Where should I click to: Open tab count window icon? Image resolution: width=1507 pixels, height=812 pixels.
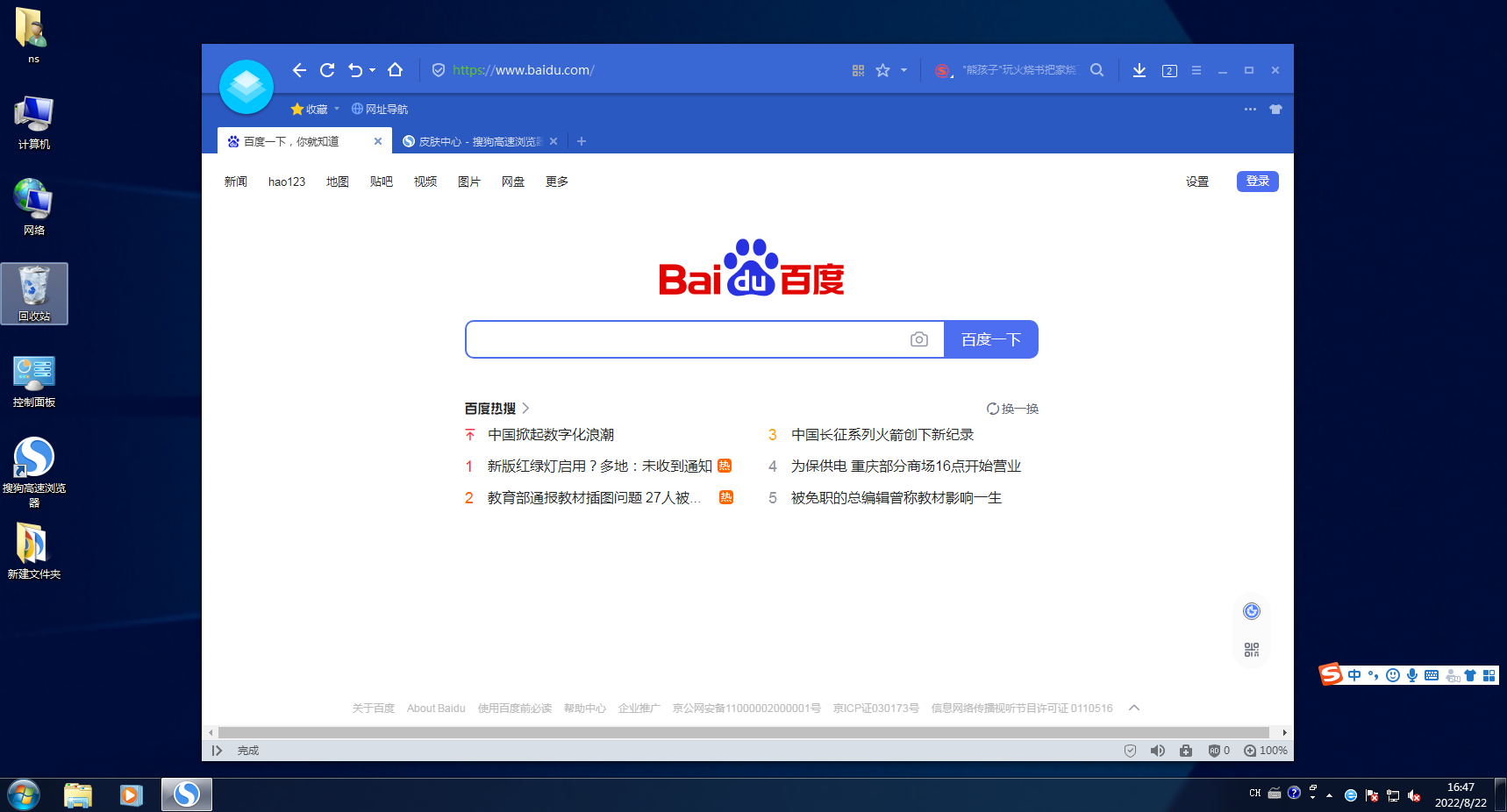pos(1169,71)
